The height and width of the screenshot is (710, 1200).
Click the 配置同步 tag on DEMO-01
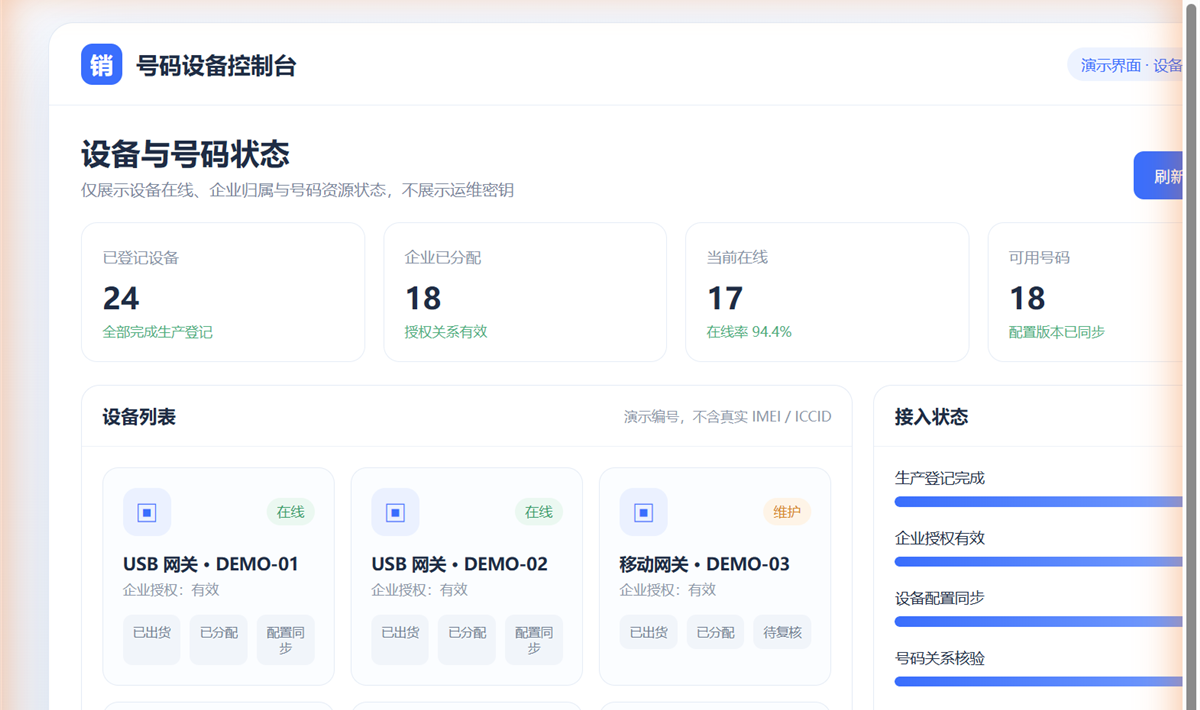(286, 640)
